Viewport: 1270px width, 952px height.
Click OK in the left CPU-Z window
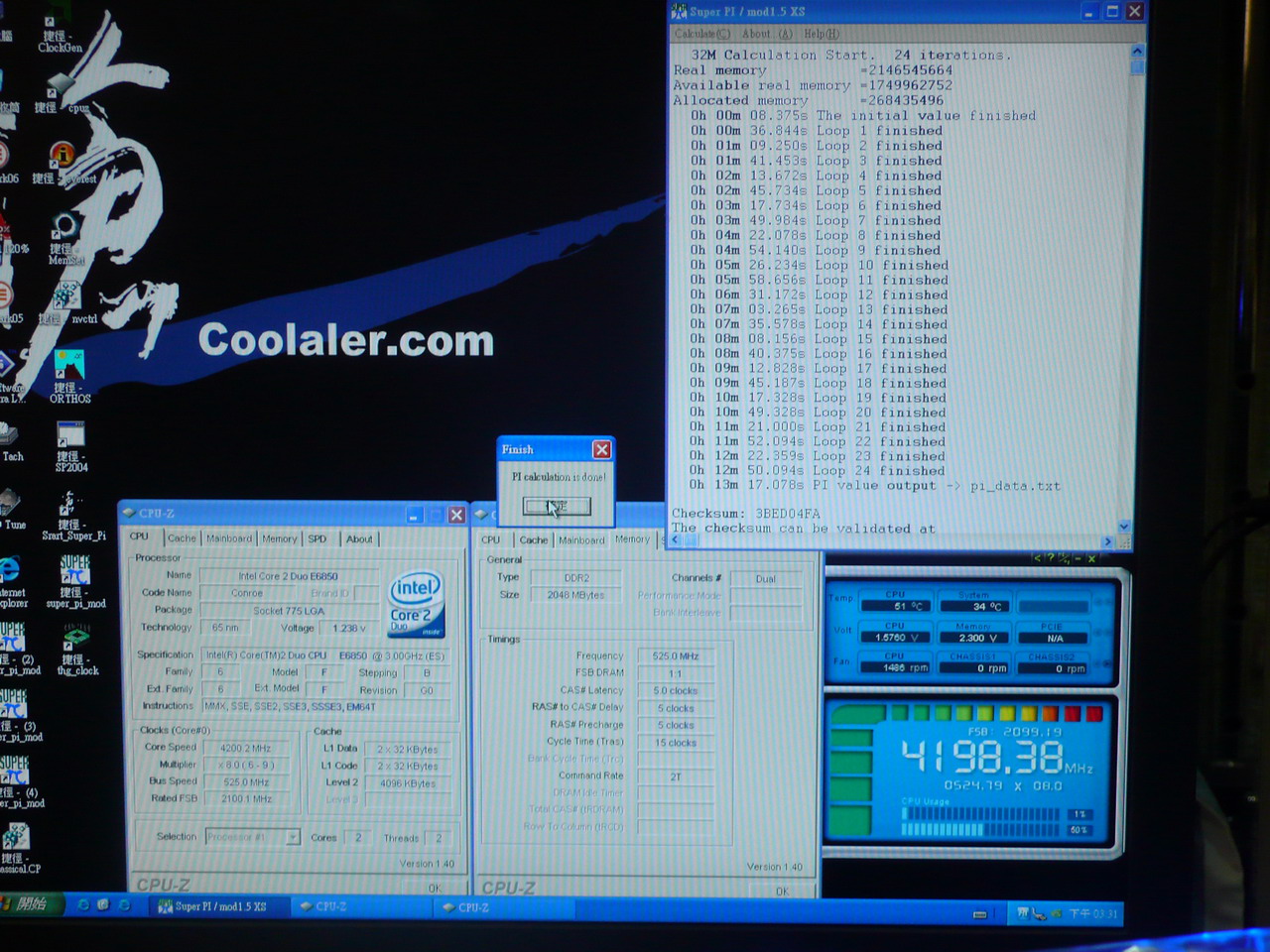(x=435, y=888)
